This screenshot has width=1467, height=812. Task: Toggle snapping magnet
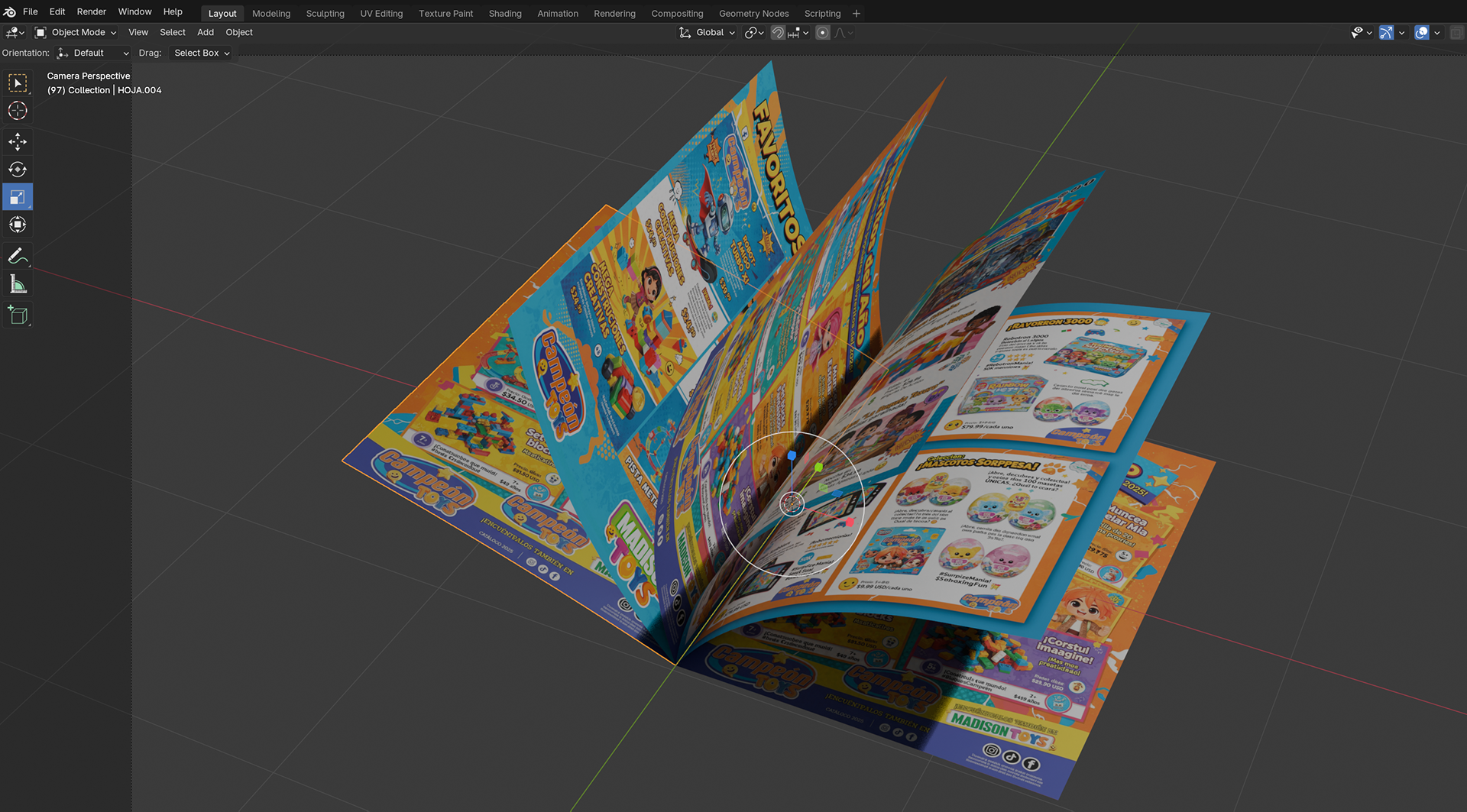point(777,33)
